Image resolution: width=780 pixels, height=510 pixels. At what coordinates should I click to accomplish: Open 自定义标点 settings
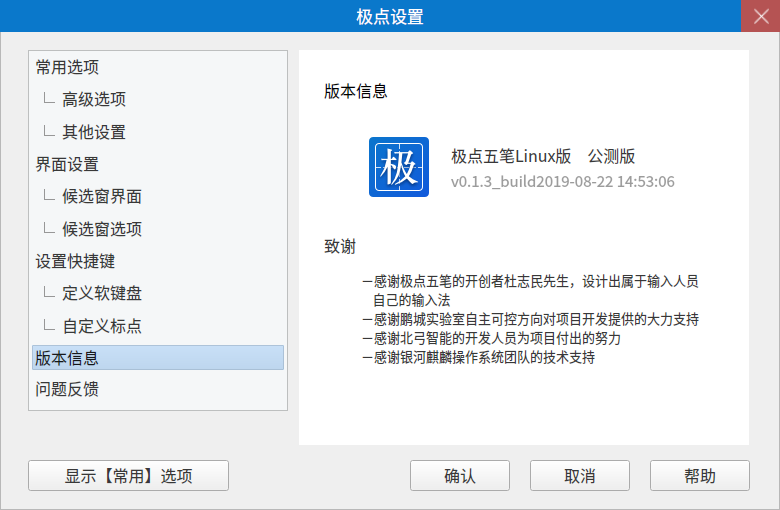(102, 326)
